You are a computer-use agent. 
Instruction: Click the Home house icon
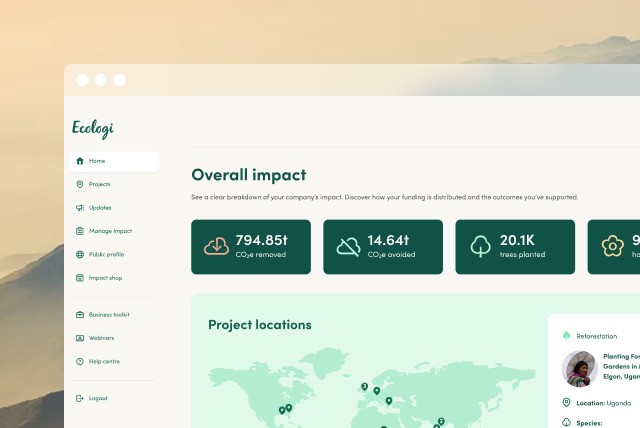80,161
